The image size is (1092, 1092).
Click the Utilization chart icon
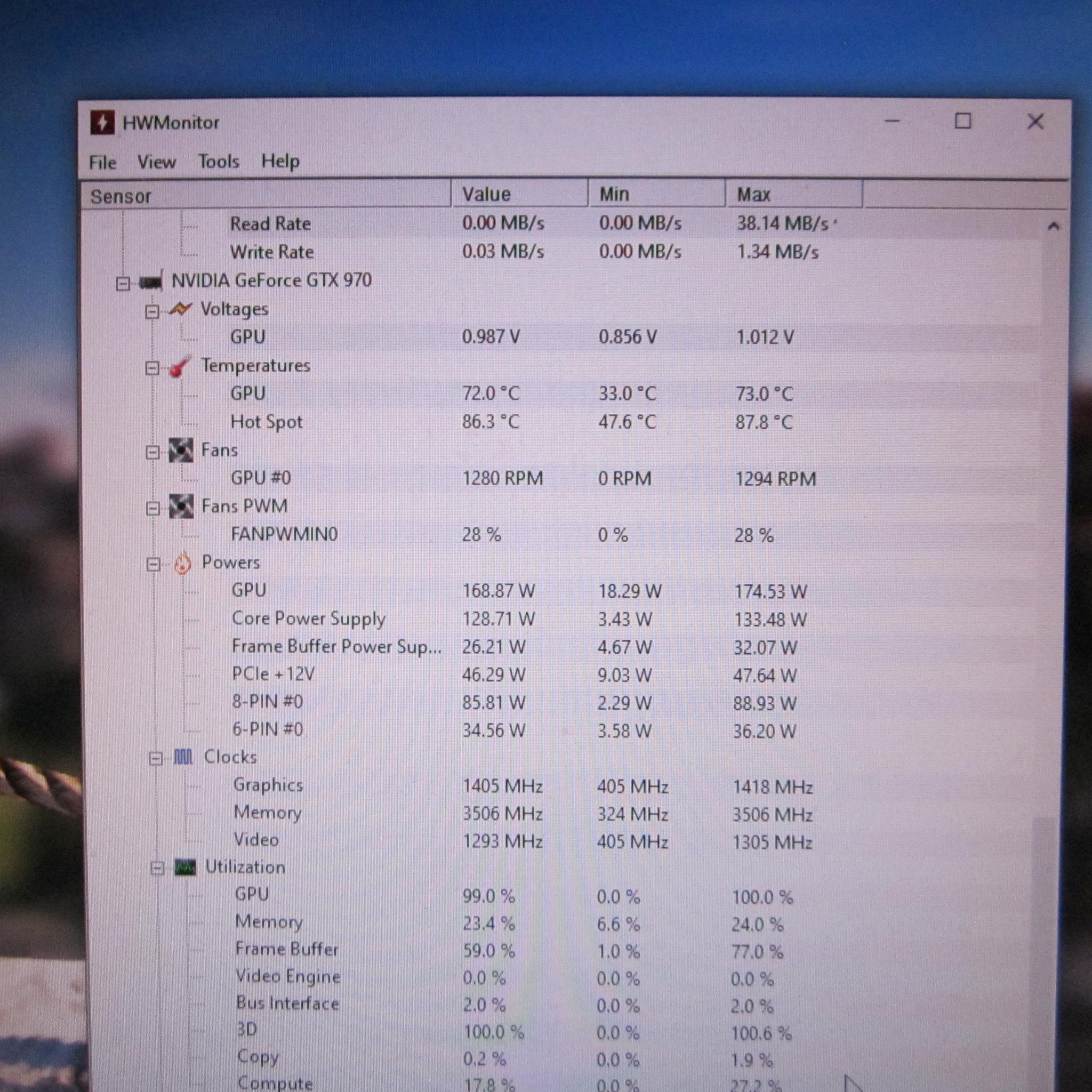(x=186, y=867)
